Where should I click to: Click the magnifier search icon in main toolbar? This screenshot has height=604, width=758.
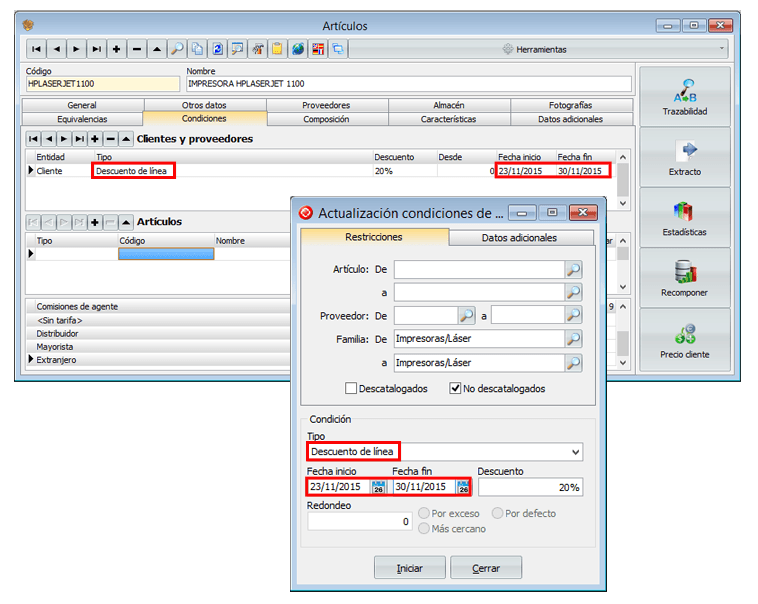click(x=176, y=48)
